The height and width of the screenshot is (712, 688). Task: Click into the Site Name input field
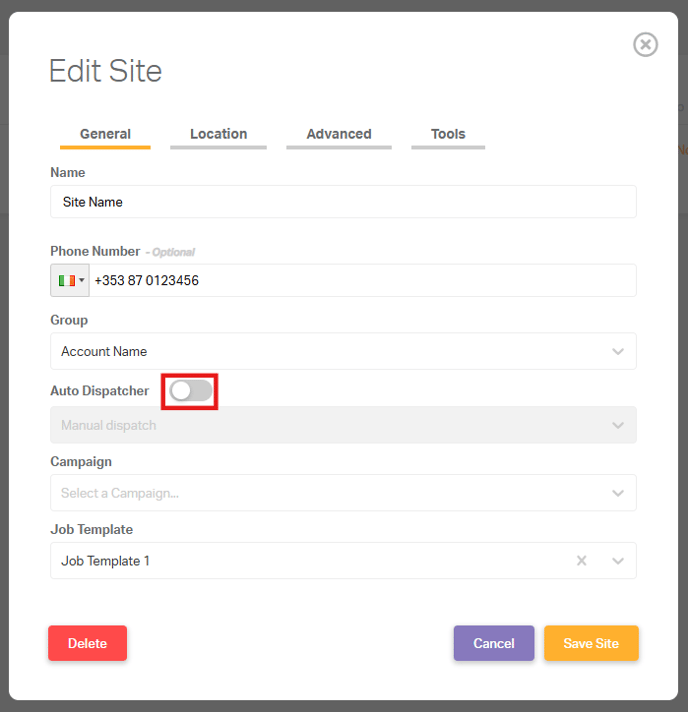point(343,202)
